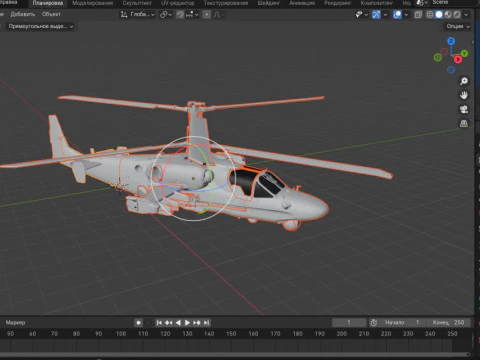Select solid viewport shading

click(439, 14)
